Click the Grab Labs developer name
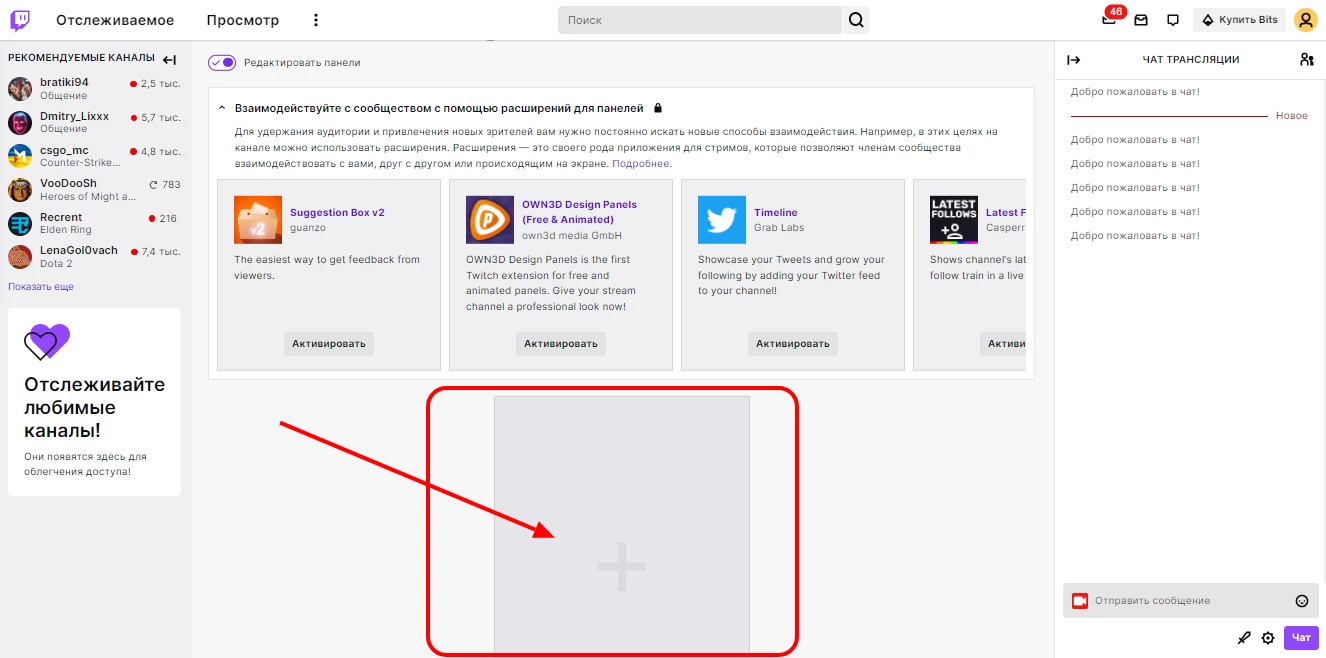Image resolution: width=1326 pixels, height=658 pixels. pos(778,228)
